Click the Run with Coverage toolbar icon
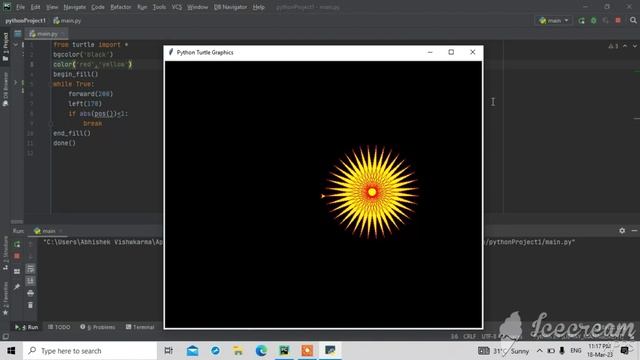640x360 pixels. (x=606, y=20)
